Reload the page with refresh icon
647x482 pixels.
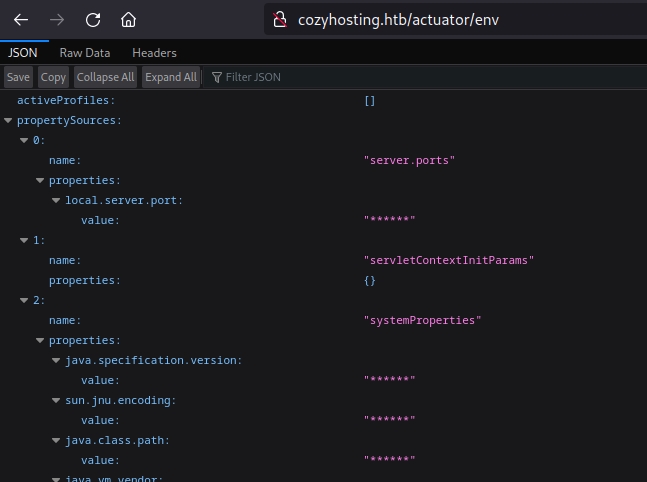93,19
